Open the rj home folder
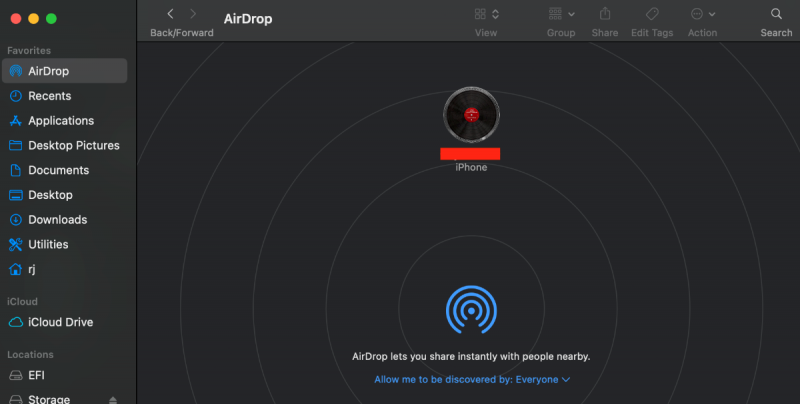 (64, 269)
